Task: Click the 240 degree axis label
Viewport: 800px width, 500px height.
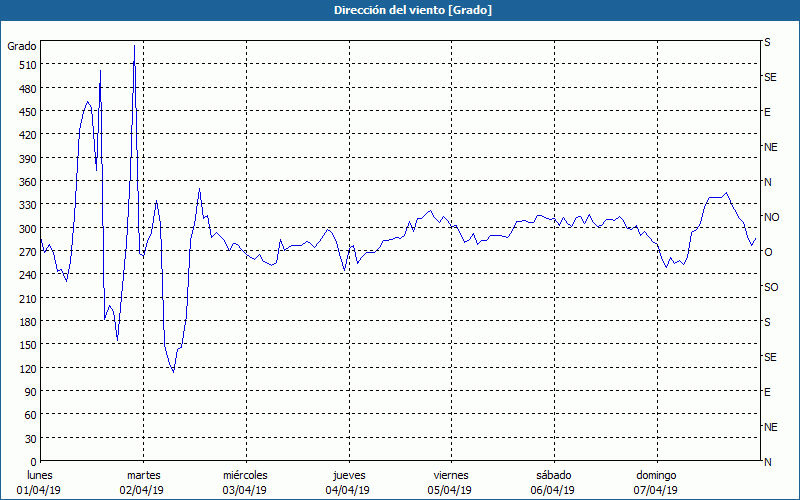Action: point(28,275)
